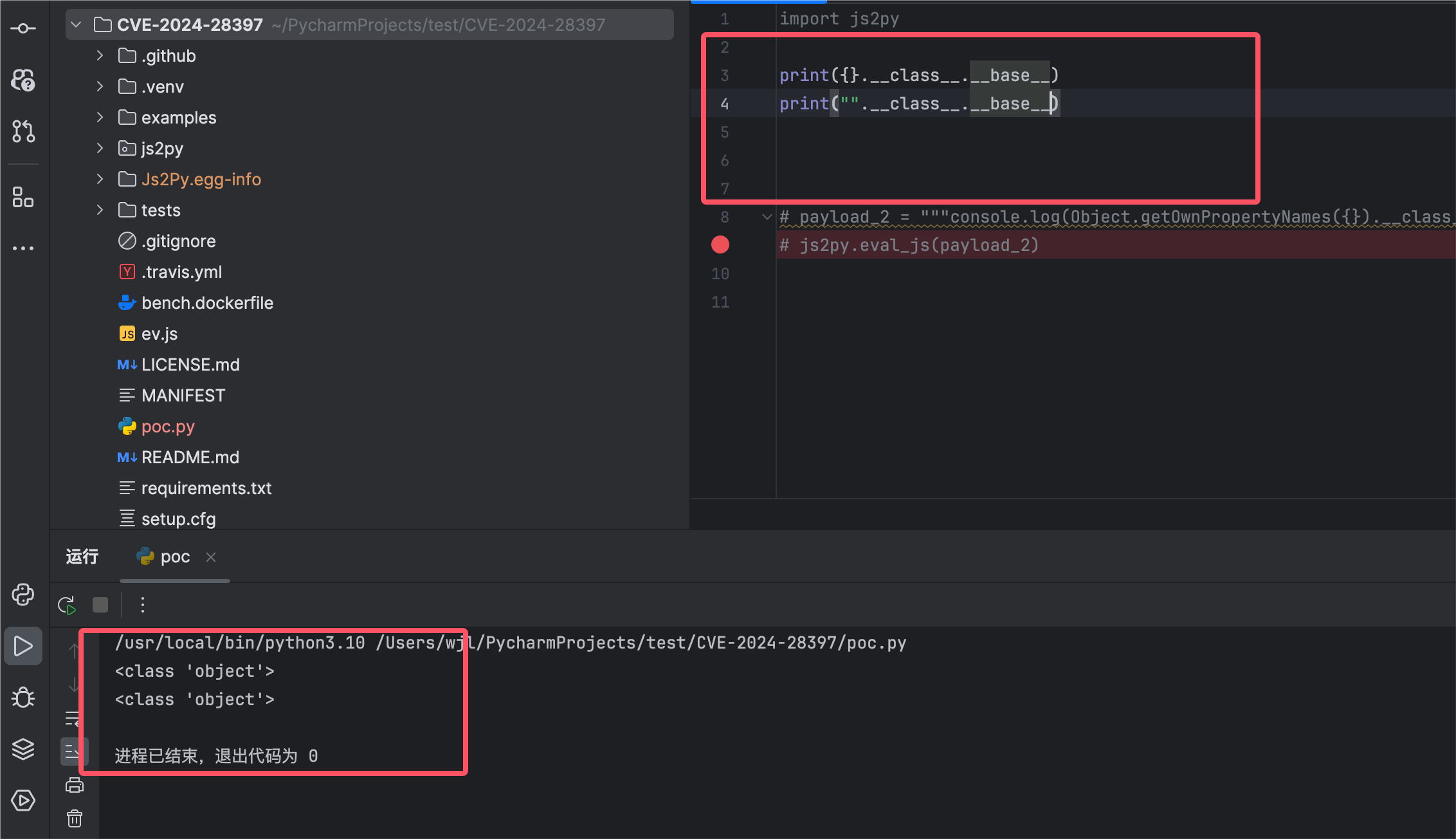
Task: Open the Python Packages layers icon
Action: point(23,749)
